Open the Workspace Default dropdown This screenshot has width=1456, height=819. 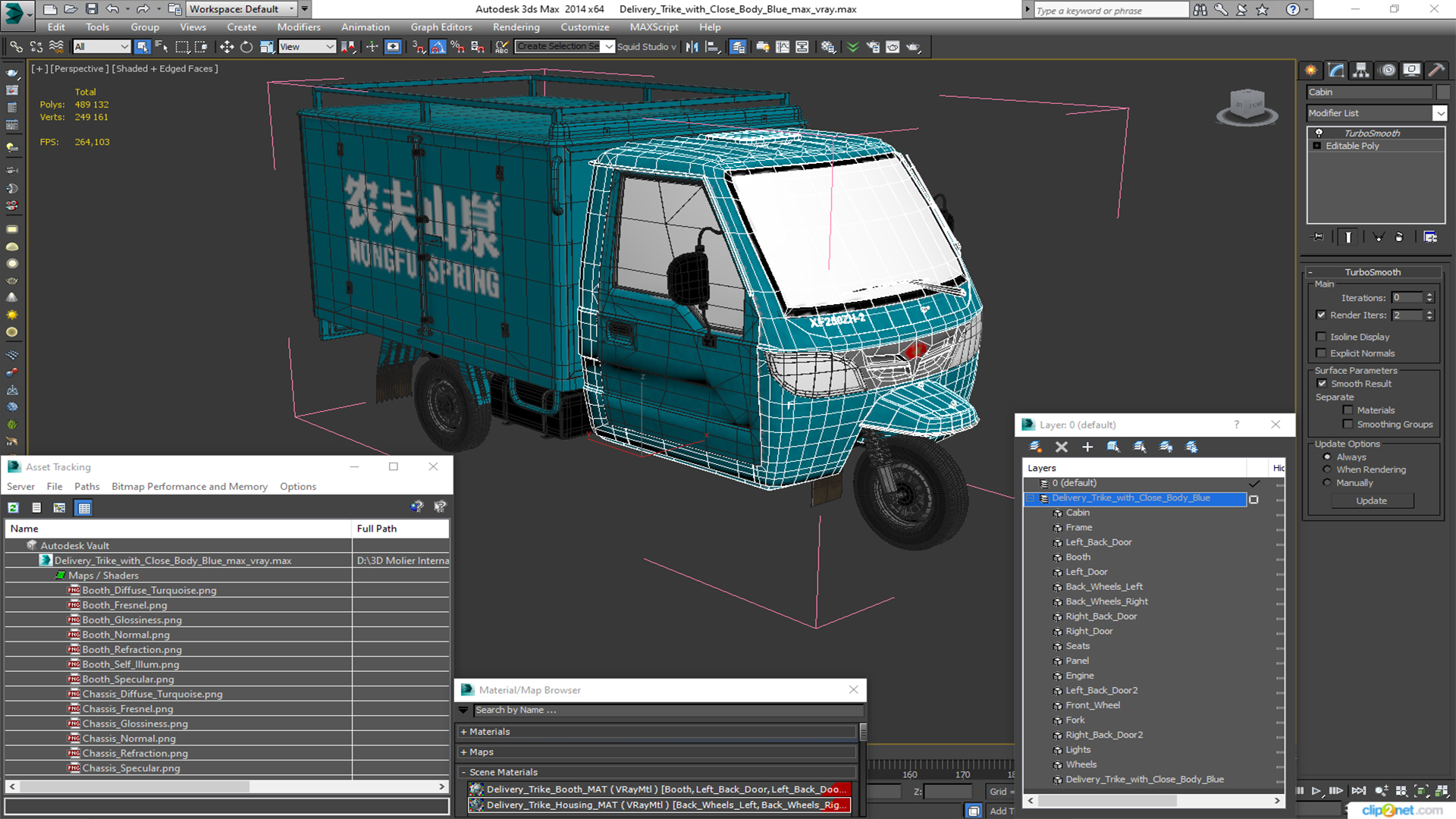pyautogui.click(x=241, y=9)
